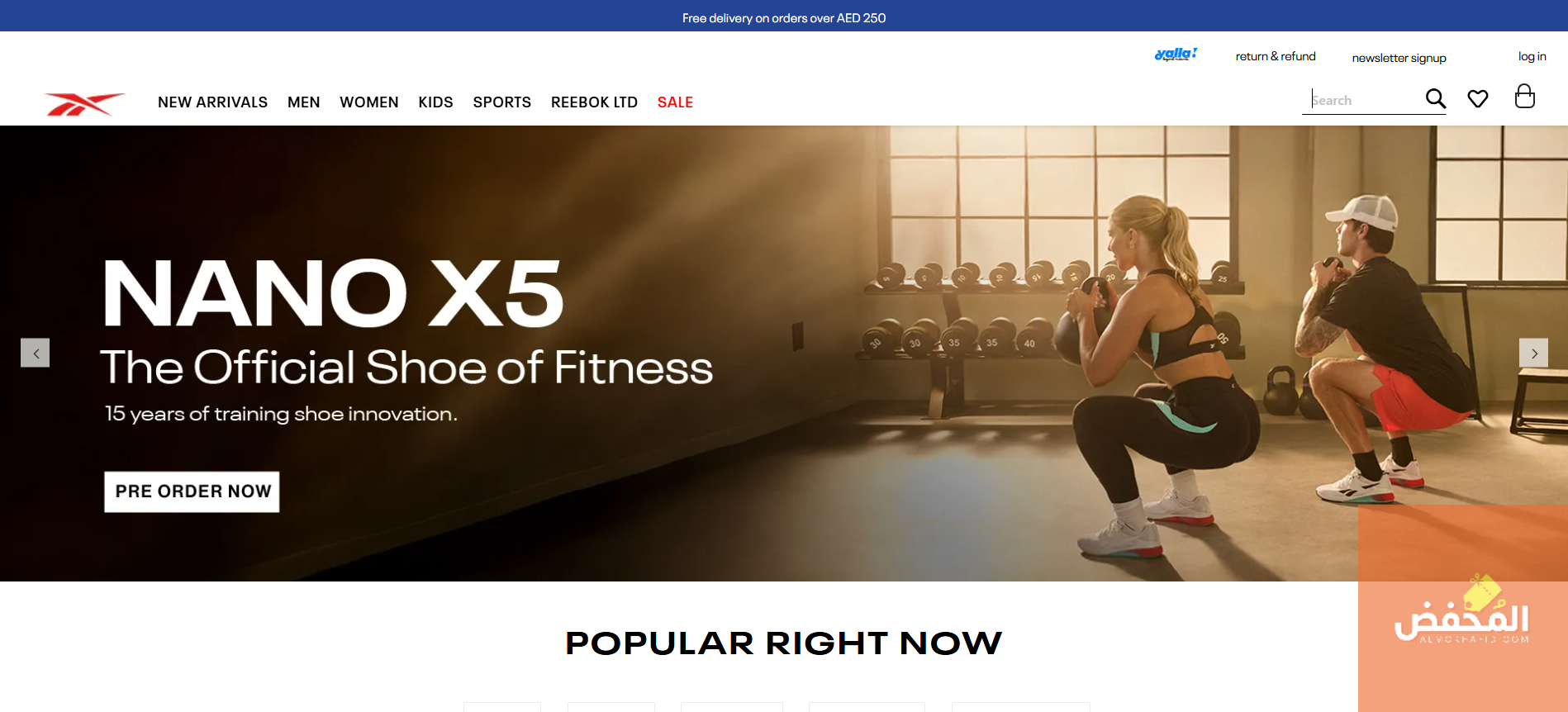Viewport: 1568px width, 712px height.
Task: Open the shopping bag icon
Action: [x=1524, y=97]
